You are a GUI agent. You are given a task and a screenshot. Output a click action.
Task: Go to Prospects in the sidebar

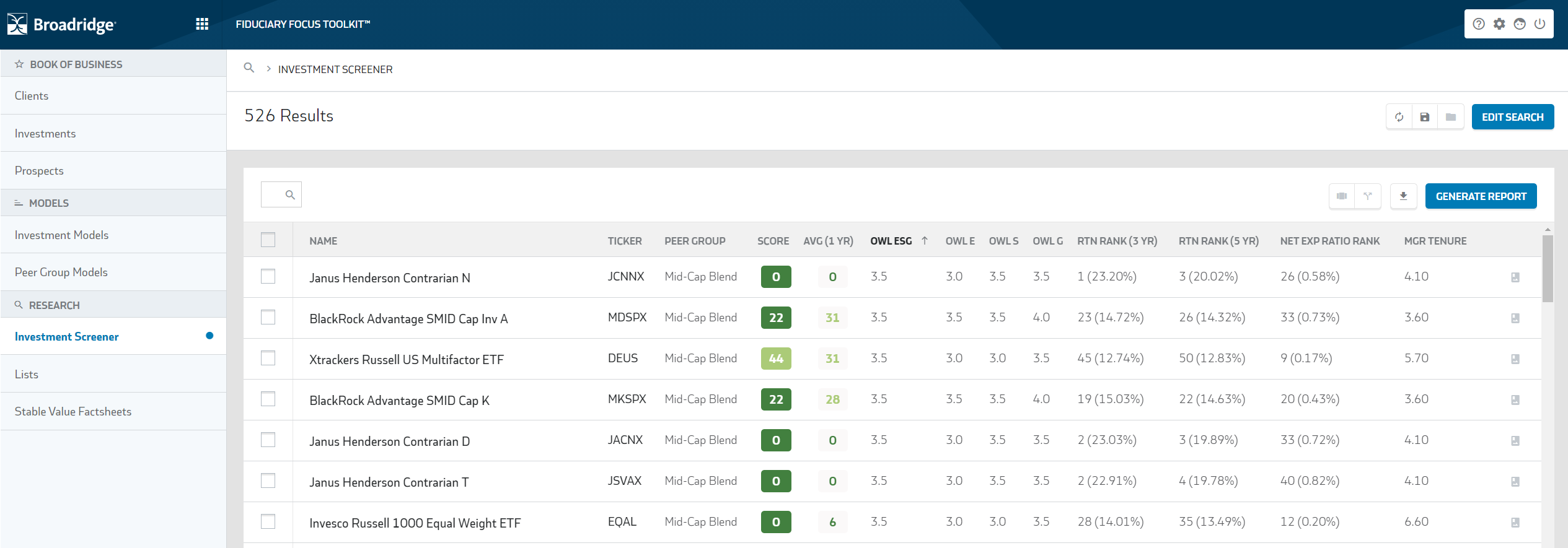pyautogui.click(x=113, y=171)
